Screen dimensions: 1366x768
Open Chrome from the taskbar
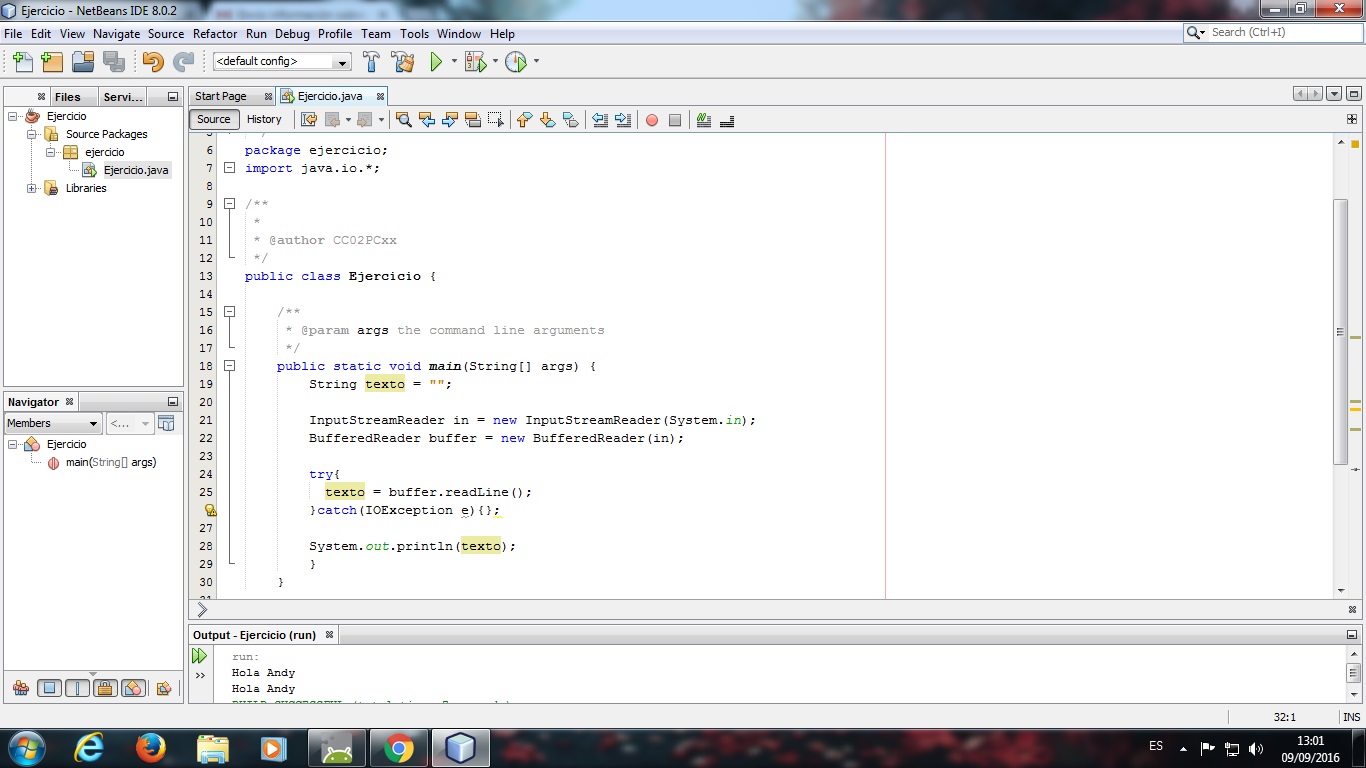[x=398, y=747]
